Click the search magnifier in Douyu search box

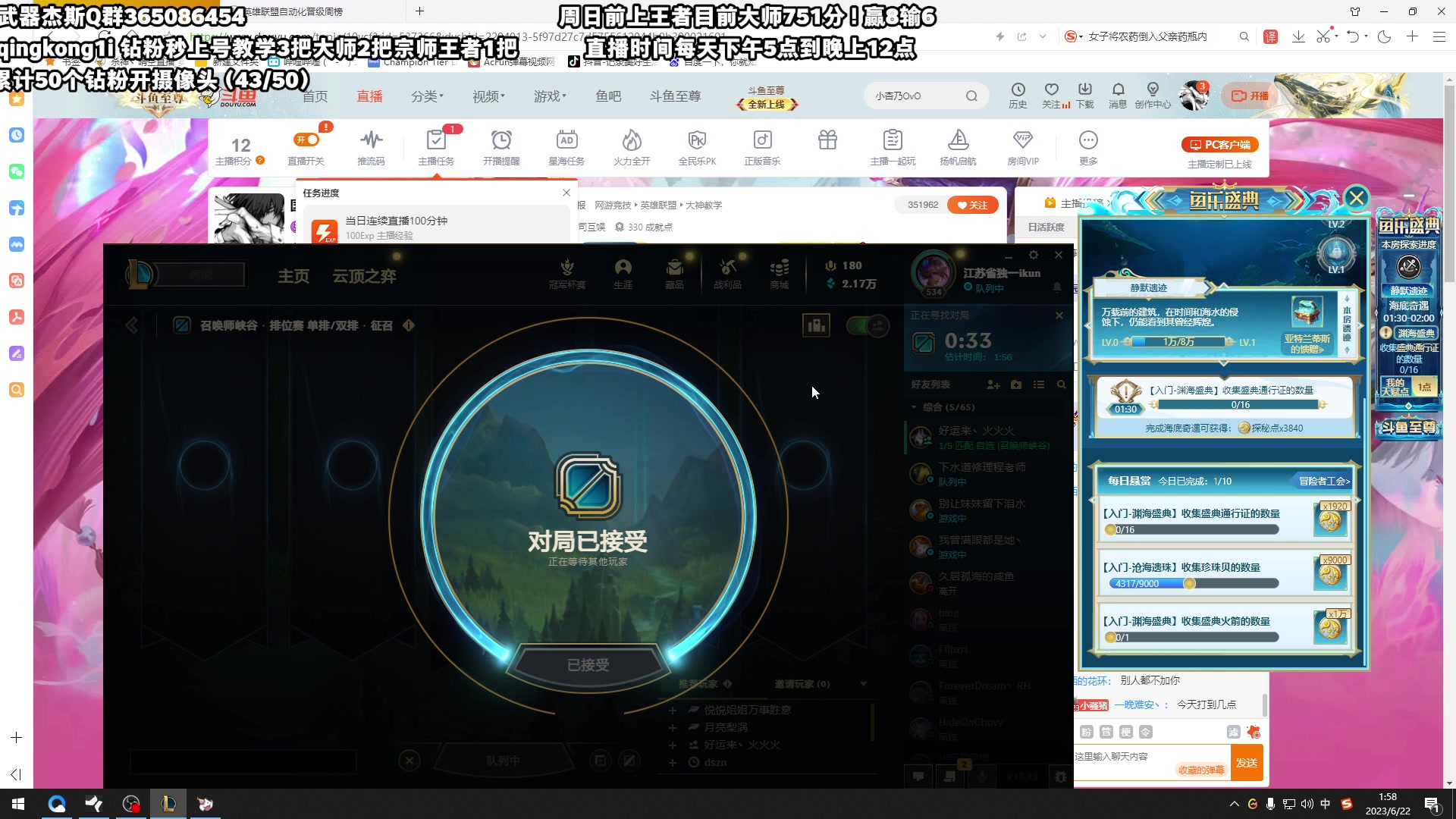click(x=971, y=96)
